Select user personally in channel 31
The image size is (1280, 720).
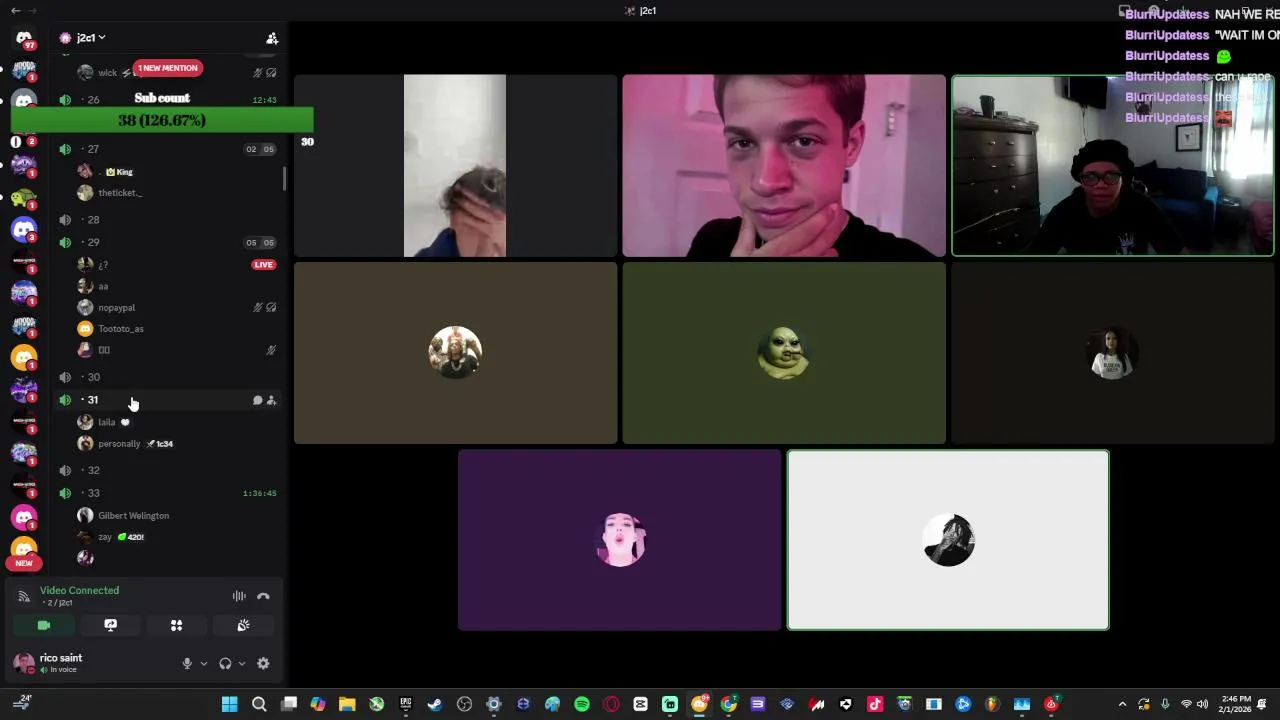pos(119,444)
